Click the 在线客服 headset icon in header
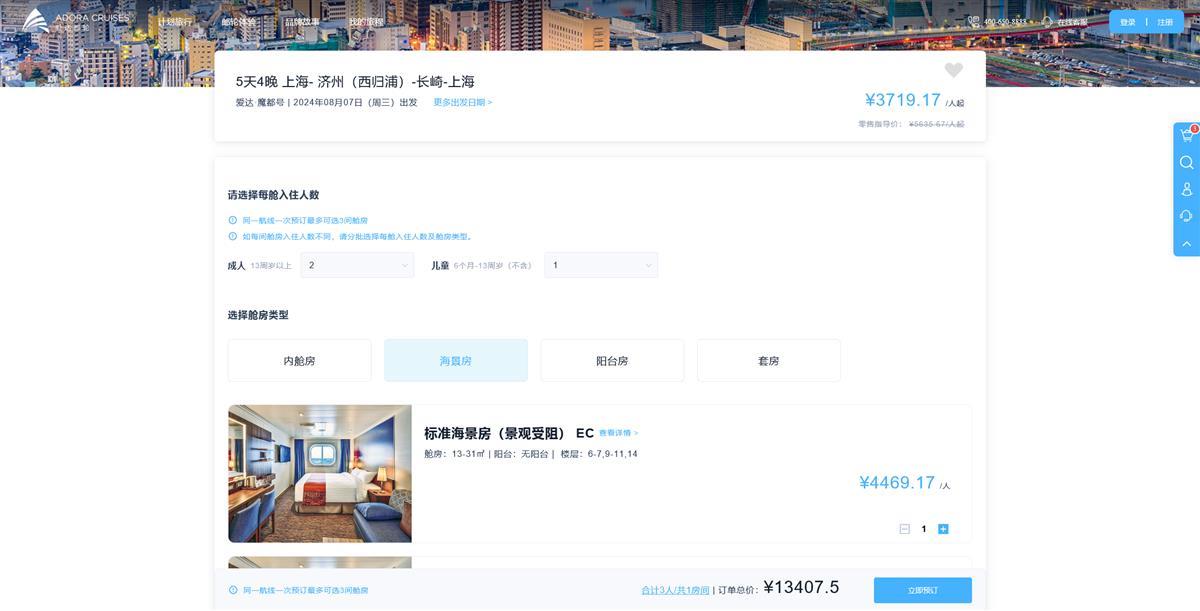This screenshot has width=1200, height=611. pos(1047,22)
